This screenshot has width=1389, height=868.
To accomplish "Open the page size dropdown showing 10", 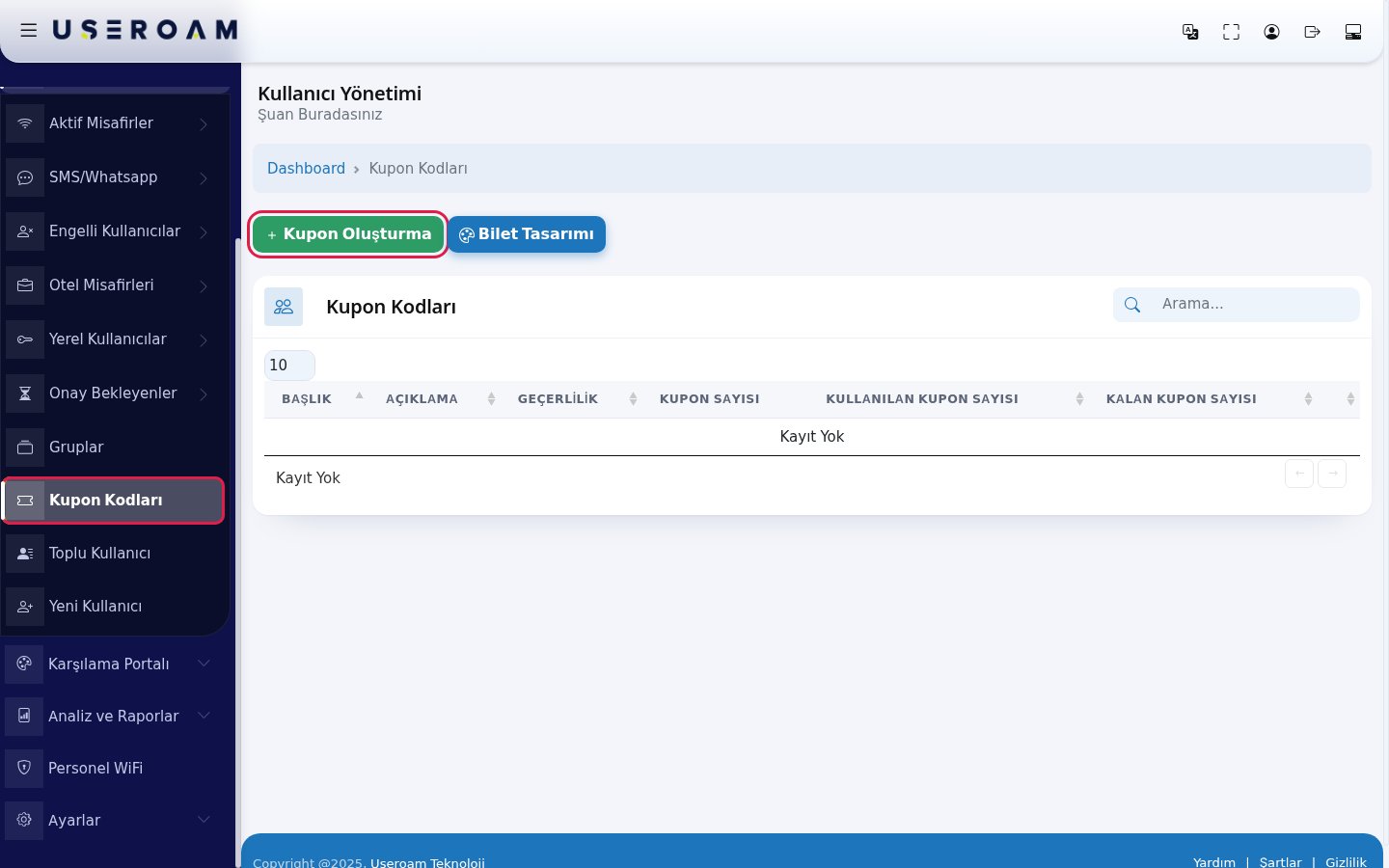I will 289,366.
